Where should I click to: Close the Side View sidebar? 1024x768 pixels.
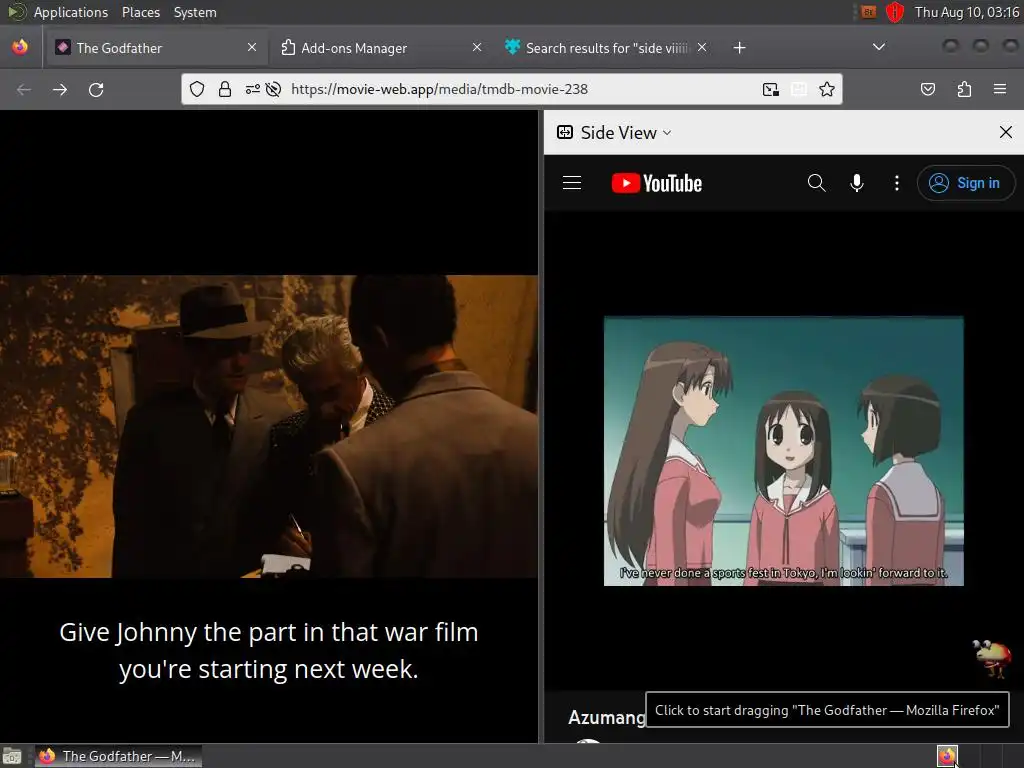pyautogui.click(x=1006, y=133)
